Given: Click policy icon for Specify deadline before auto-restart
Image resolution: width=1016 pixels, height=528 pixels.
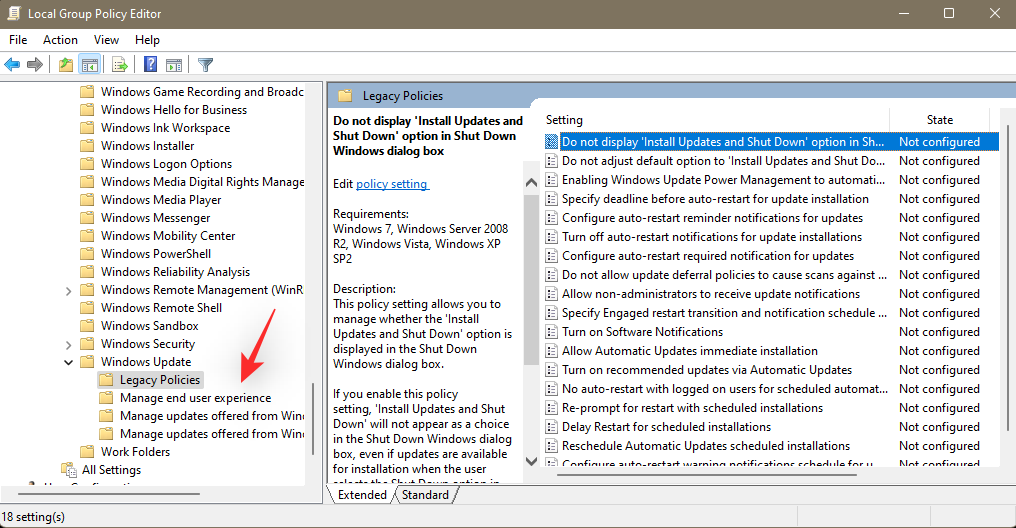Looking at the screenshot, I should point(551,199).
